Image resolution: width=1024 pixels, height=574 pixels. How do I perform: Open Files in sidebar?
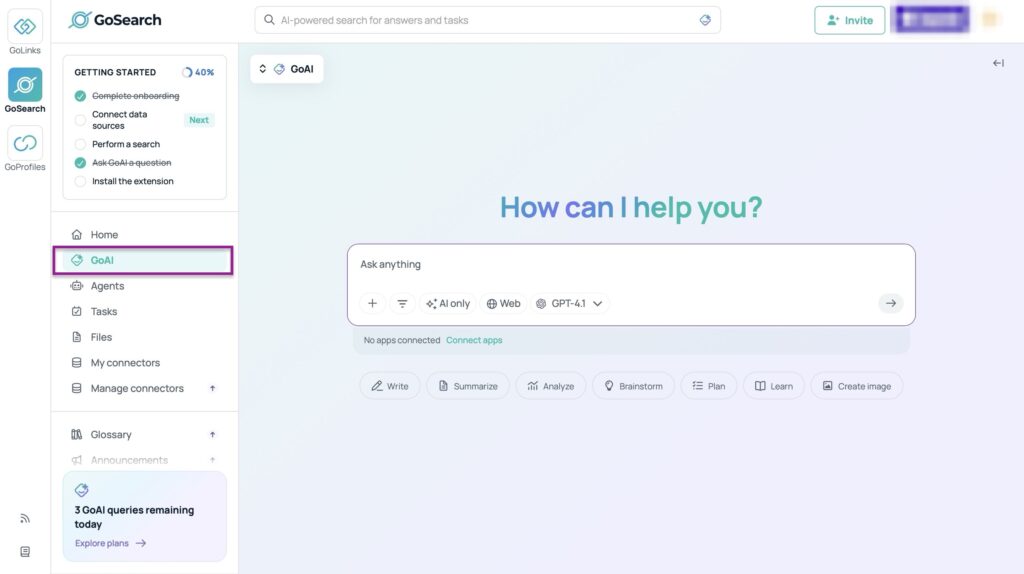(x=144, y=337)
